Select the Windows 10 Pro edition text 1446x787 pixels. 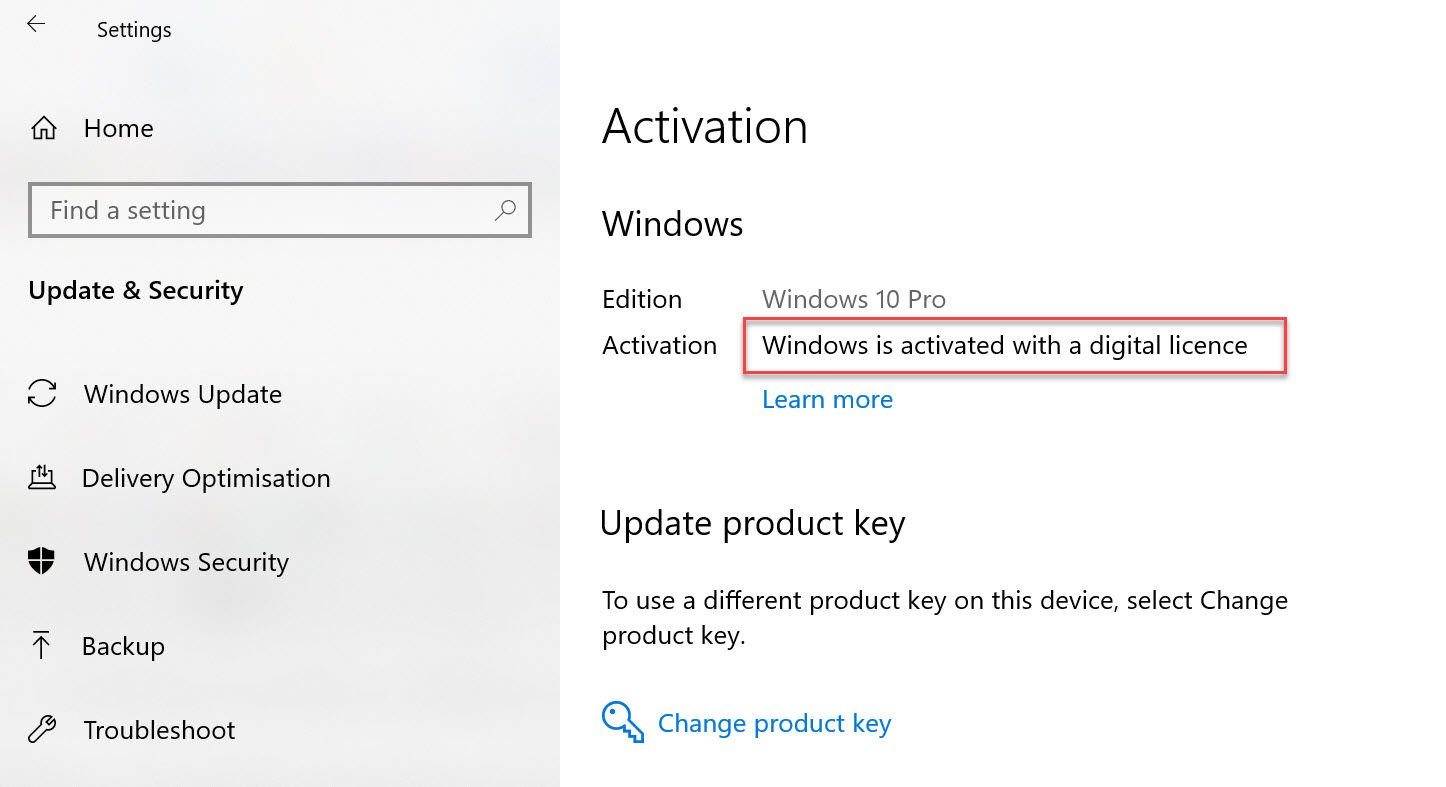point(853,298)
